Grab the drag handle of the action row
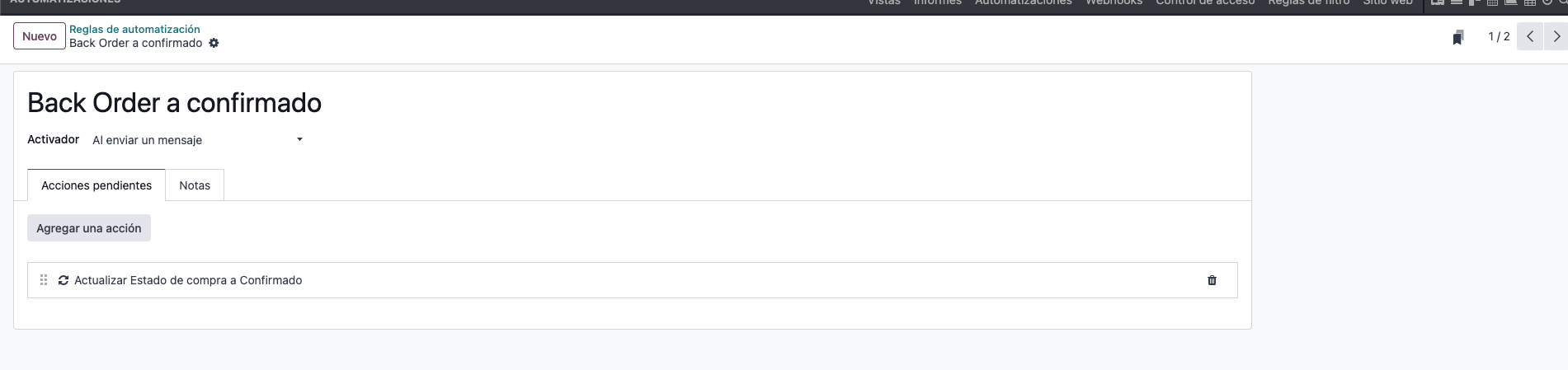 44,280
